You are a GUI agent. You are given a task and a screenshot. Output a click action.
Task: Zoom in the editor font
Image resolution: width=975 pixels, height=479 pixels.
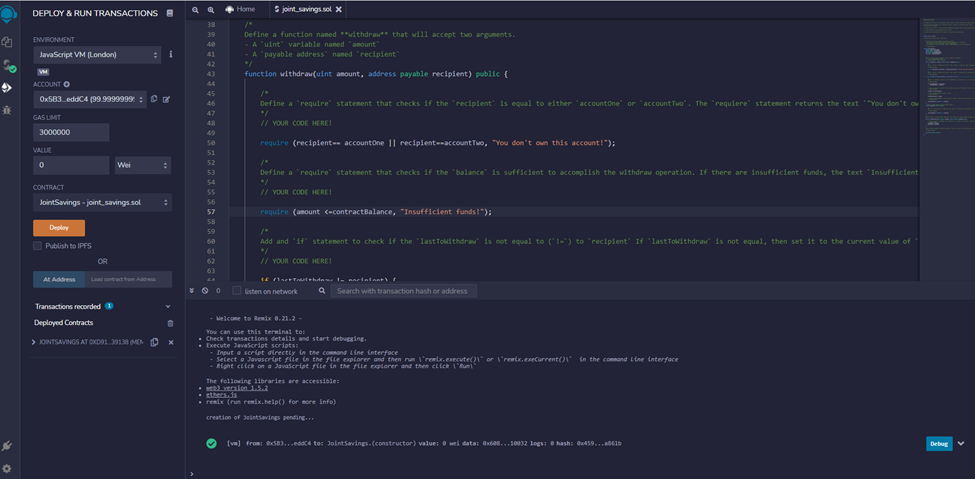coord(211,9)
